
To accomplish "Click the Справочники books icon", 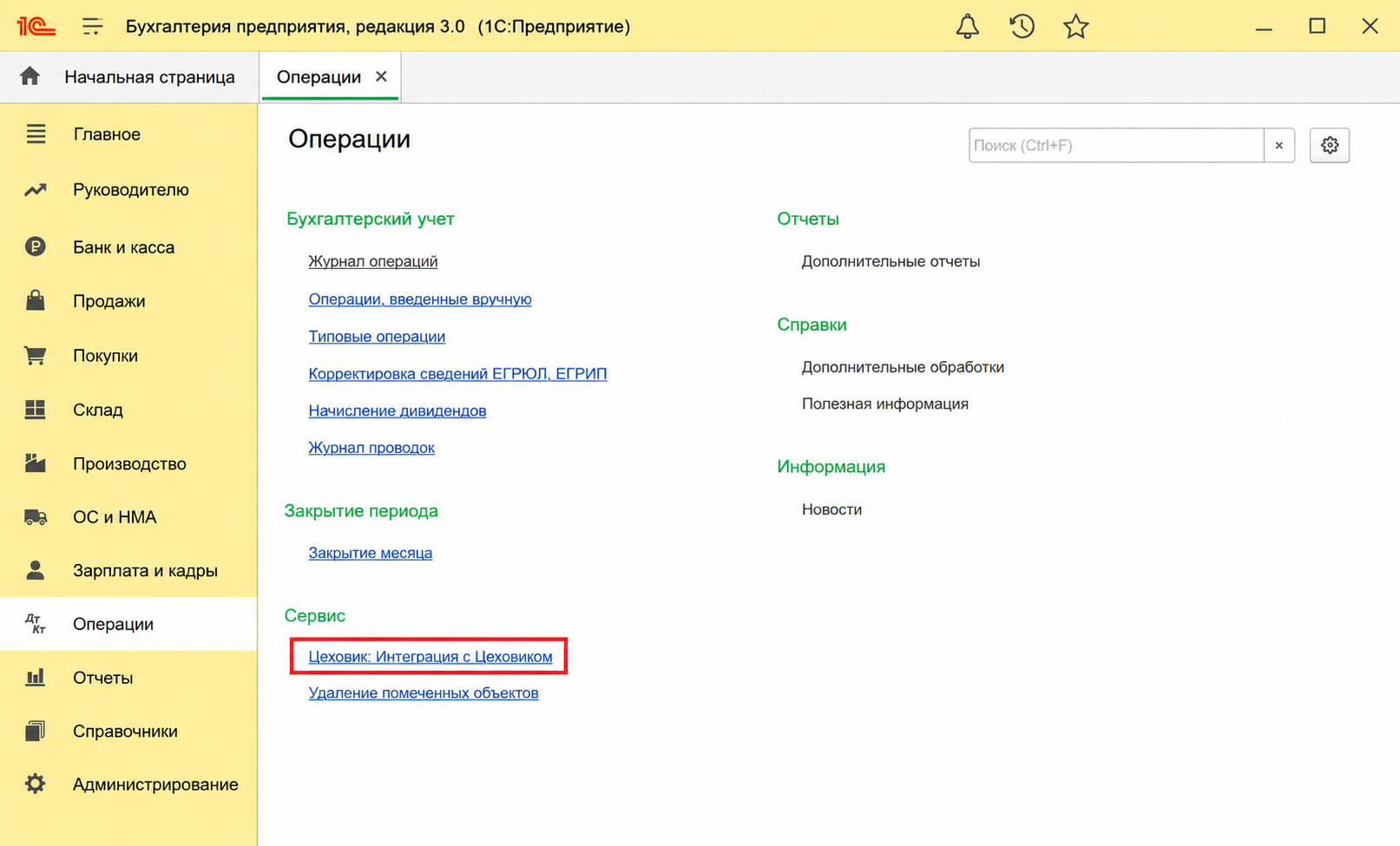I will coord(36,731).
